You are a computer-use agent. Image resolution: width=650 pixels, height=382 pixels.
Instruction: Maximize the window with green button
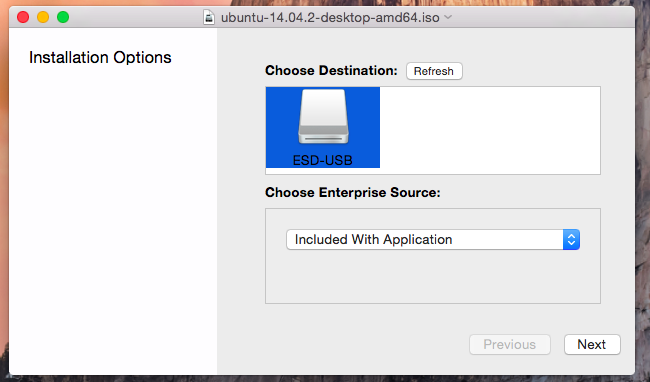point(63,17)
